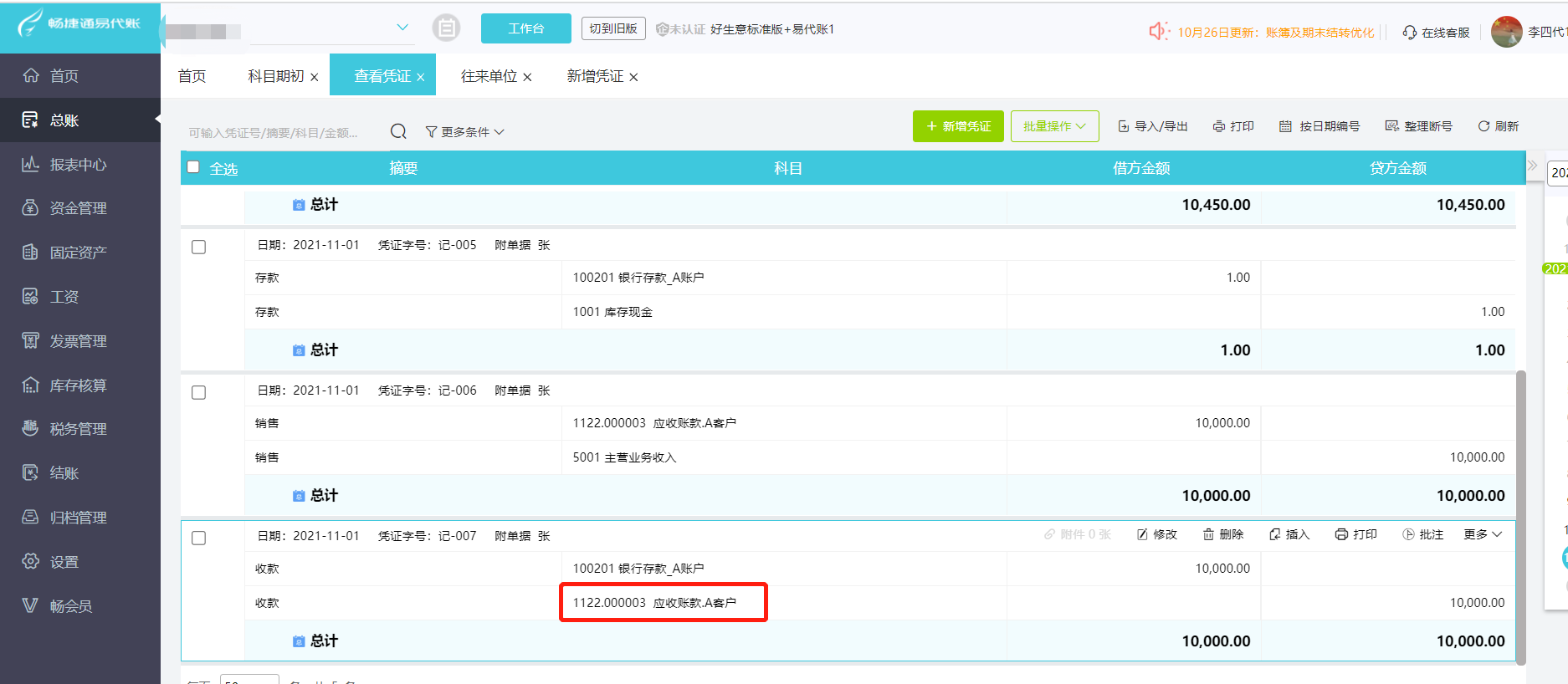
Task: Expand 更多条件 filter options
Action: point(464,132)
